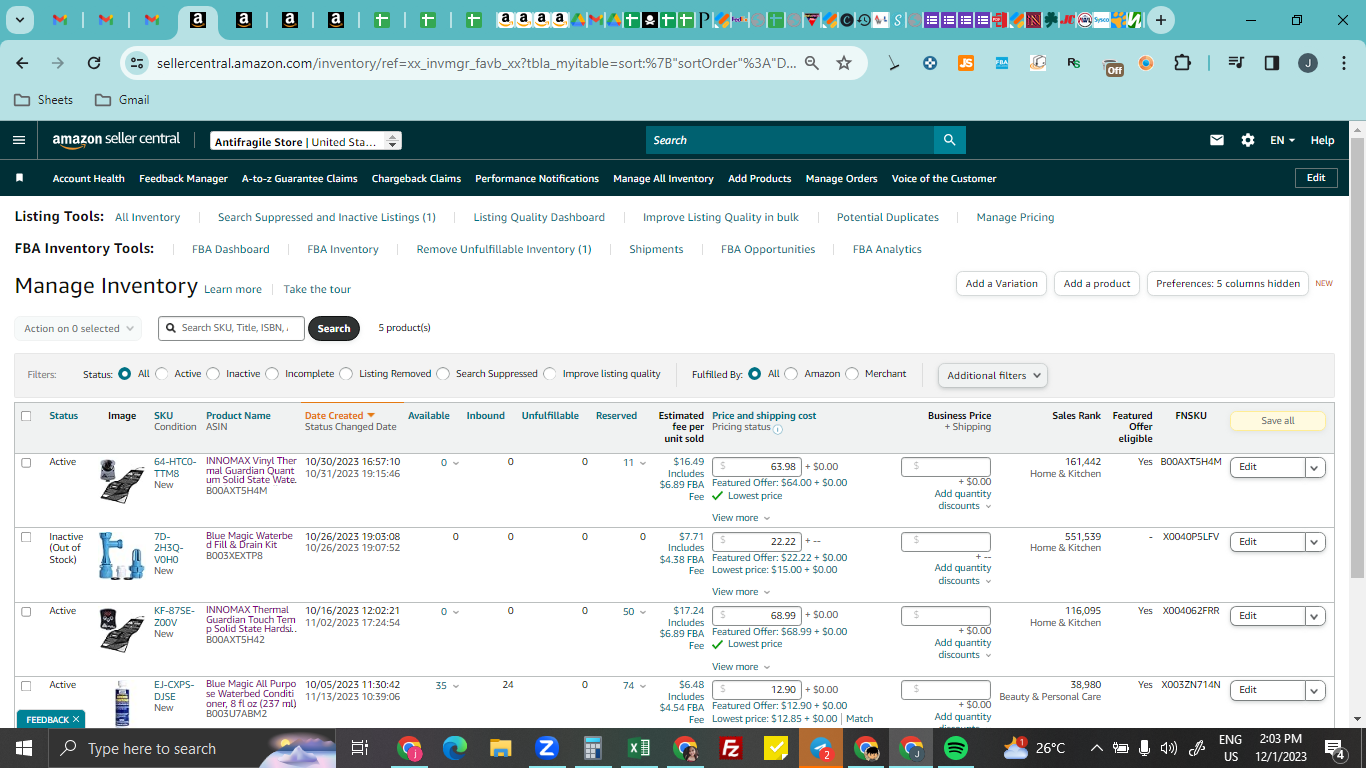Open the Chrome tab search dropdown
1366x768 pixels.
click(x=20, y=20)
